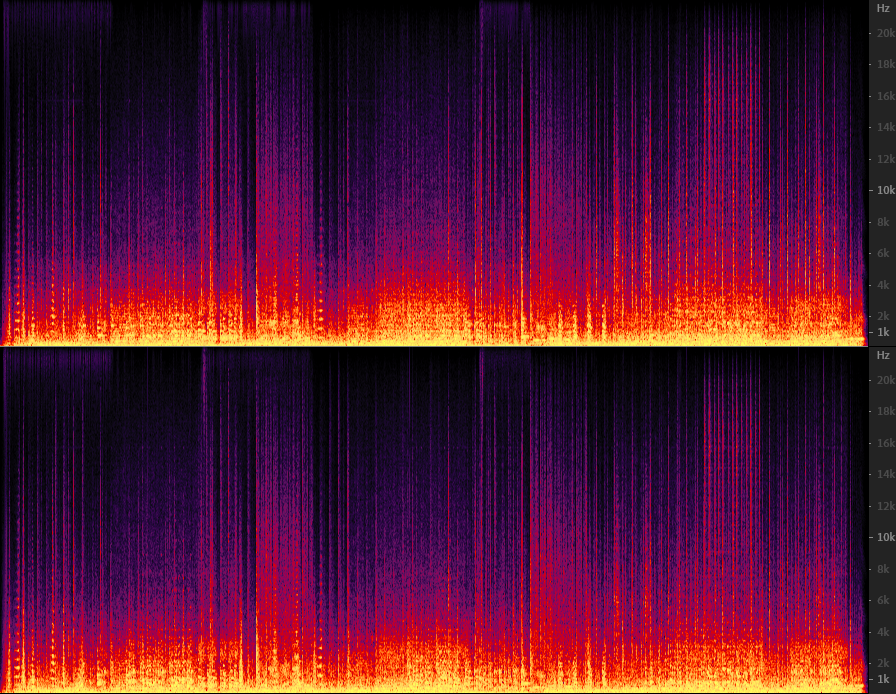Image resolution: width=896 pixels, height=694 pixels.
Task: Click the Hz label on bottom channel axis
Action: pos(883,355)
